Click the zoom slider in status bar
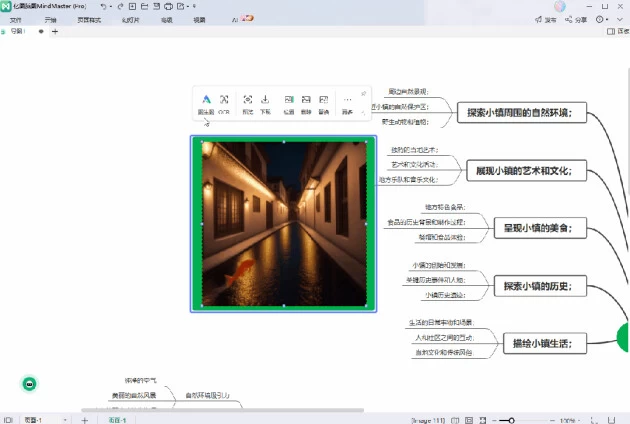630x424 pixels. [511, 420]
